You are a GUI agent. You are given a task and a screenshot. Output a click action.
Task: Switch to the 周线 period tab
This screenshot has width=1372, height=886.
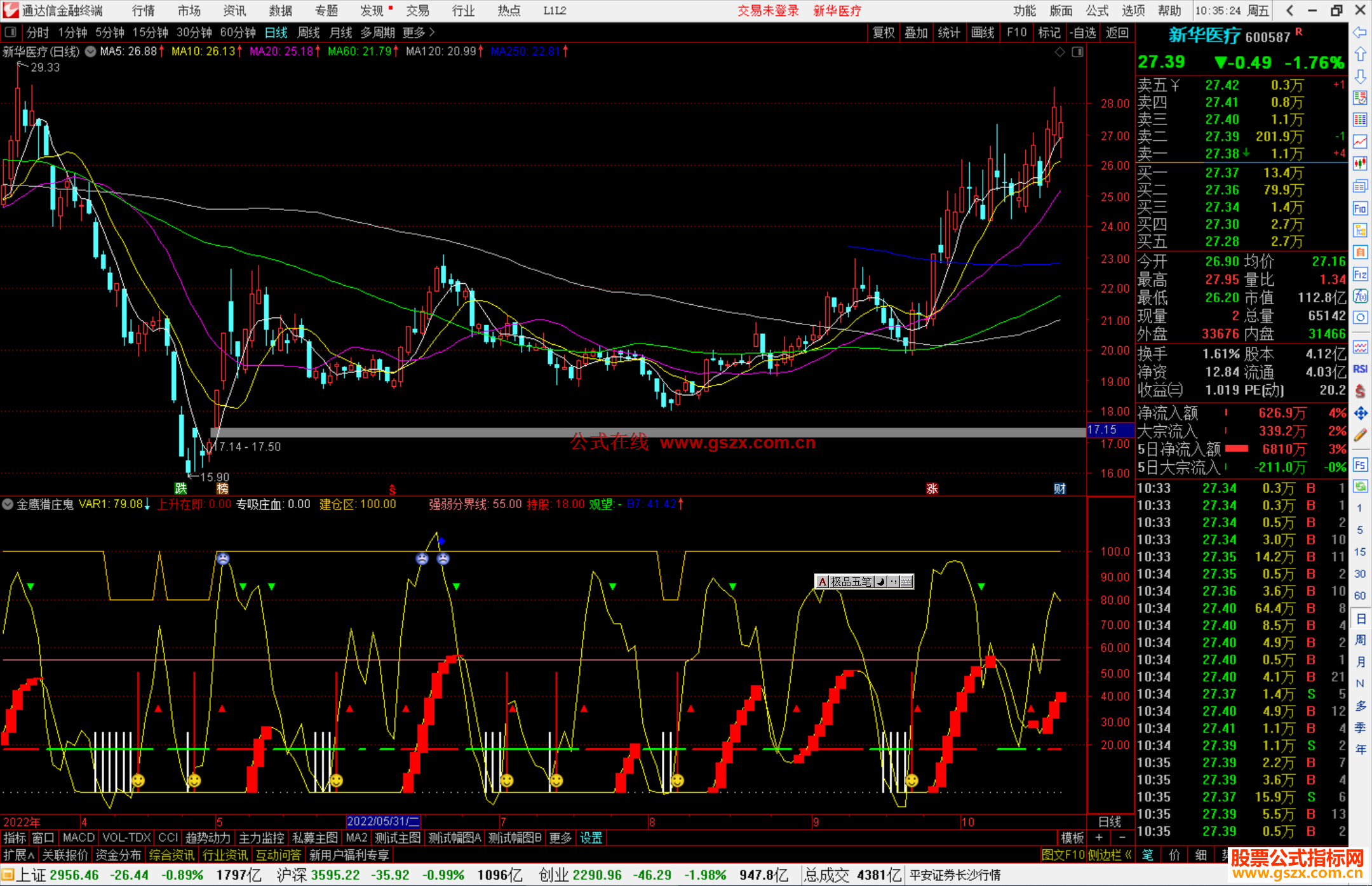point(309,32)
